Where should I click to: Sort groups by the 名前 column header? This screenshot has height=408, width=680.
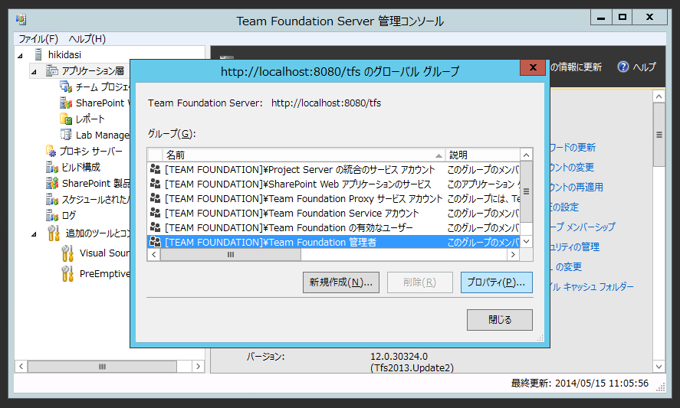click(304, 155)
